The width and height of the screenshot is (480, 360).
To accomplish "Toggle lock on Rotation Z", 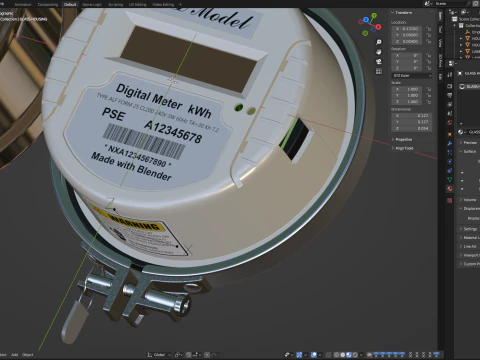I will (429, 68).
